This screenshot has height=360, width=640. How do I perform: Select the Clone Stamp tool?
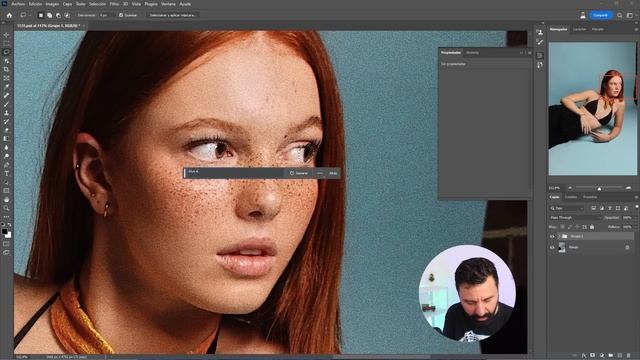click(6, 113)
